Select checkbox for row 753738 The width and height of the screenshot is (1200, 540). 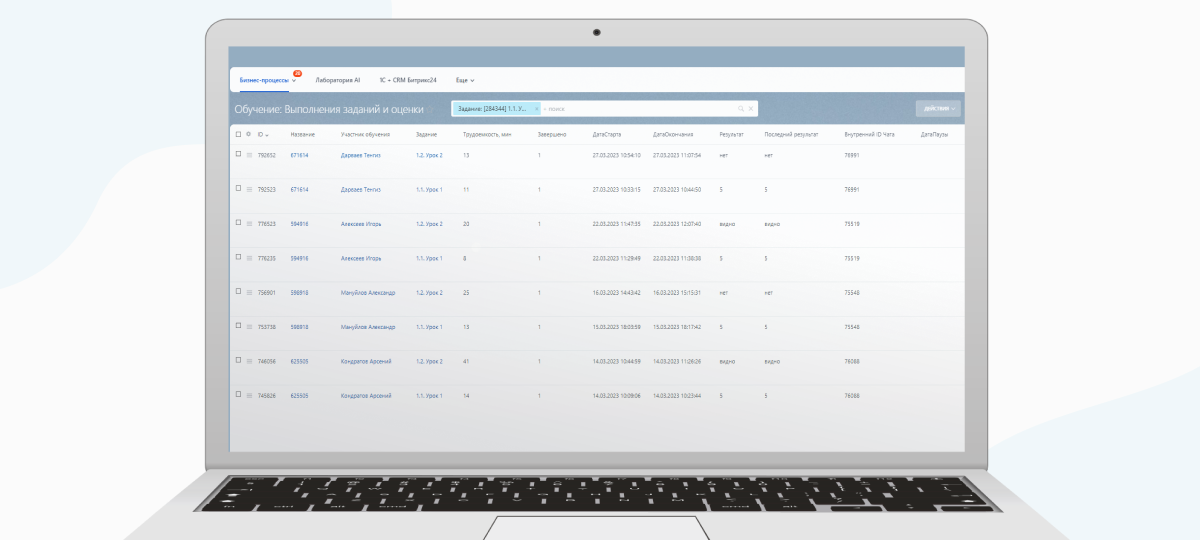coord(238,326)
